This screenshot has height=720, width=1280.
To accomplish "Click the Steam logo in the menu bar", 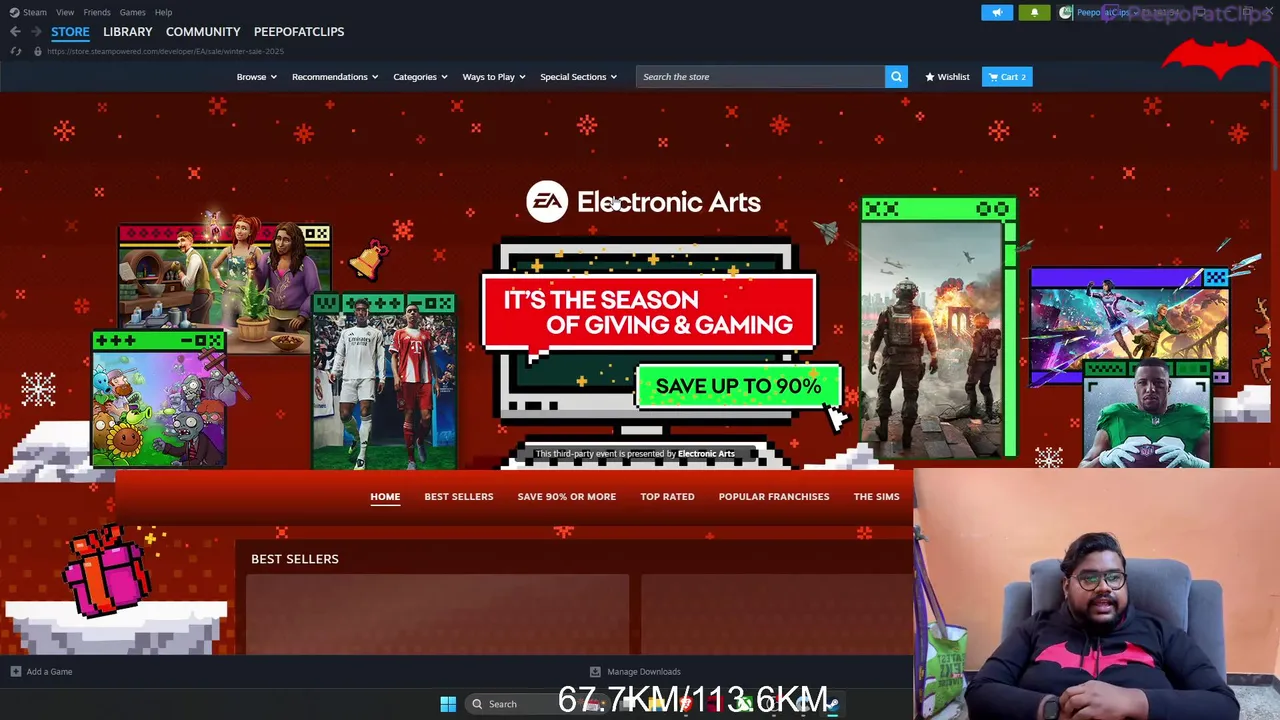I will click(14, 12).
